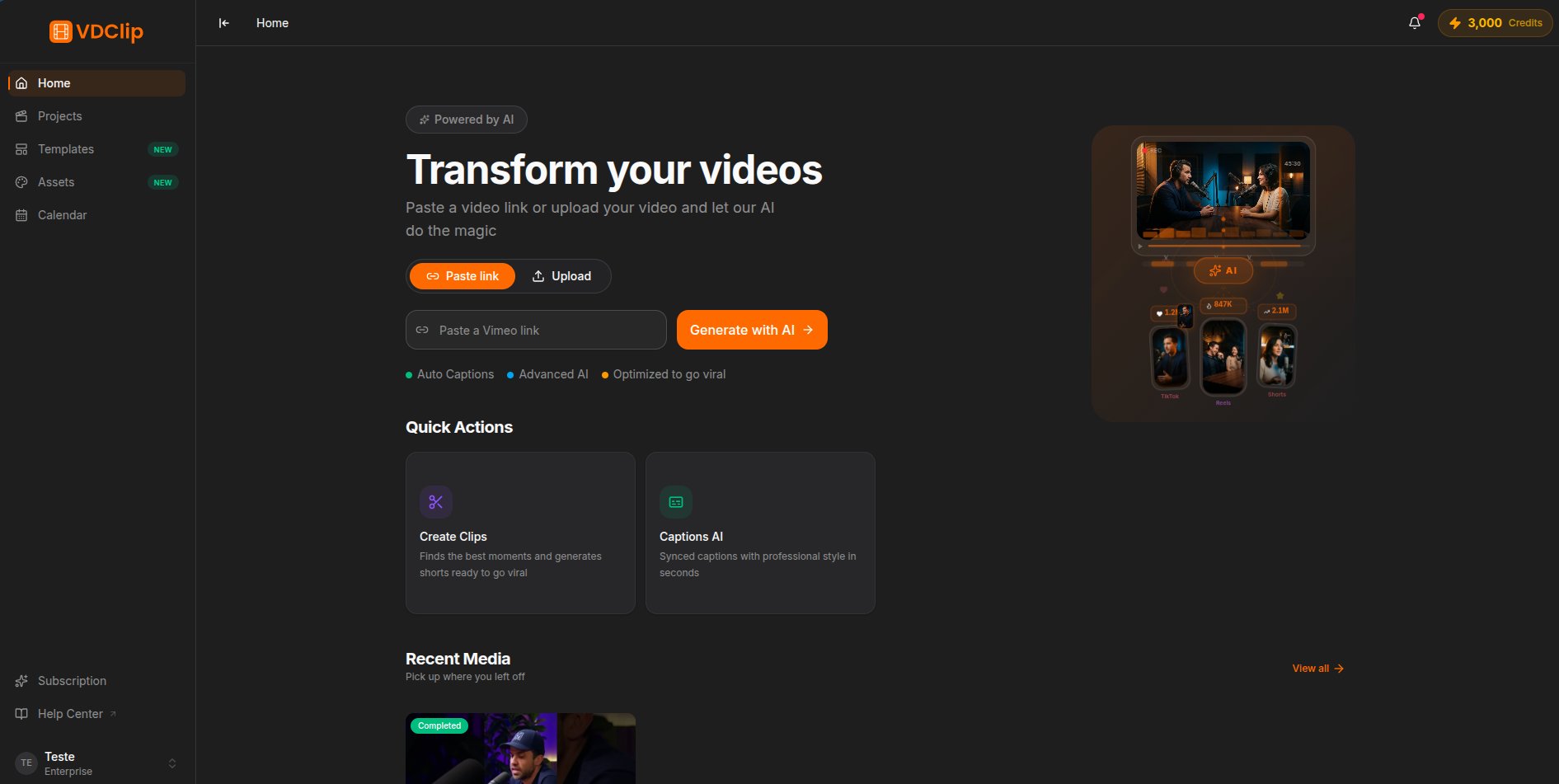The height and width of the screenshot is (784, 1559).
Task: Switch to the Upload tab
Action: coord(561,276)
